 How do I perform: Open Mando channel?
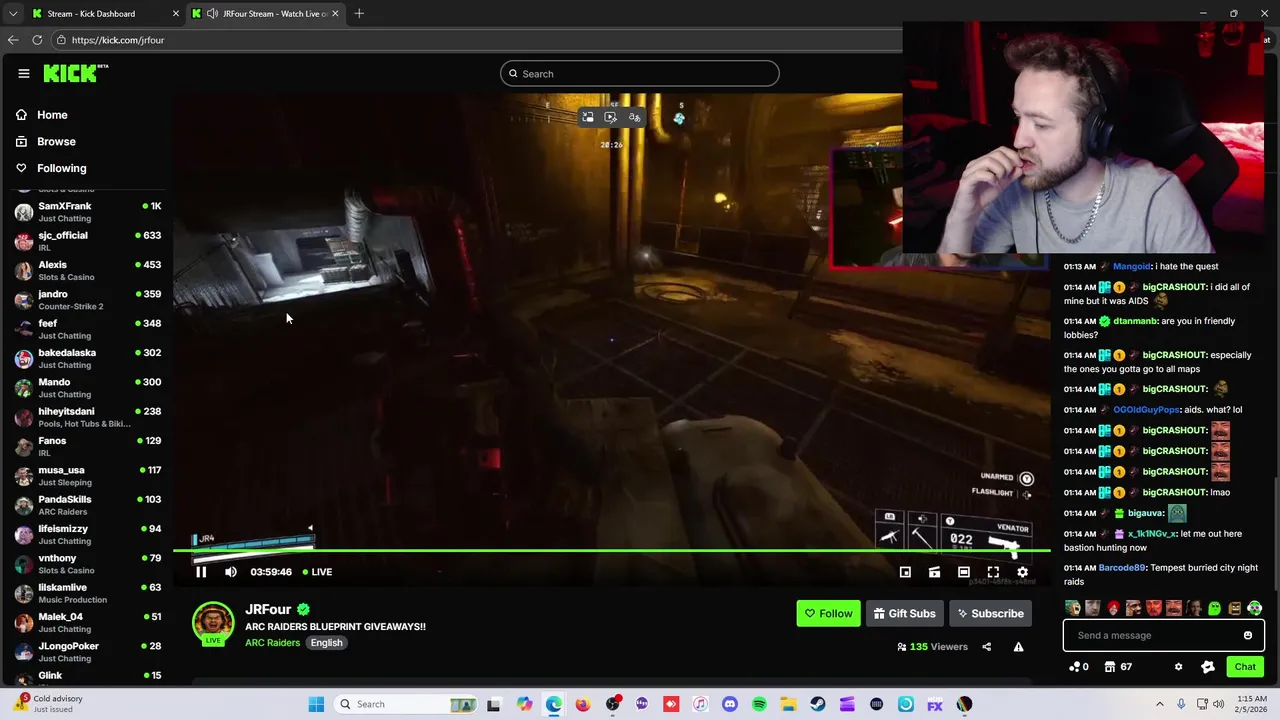tap(88, 388)
